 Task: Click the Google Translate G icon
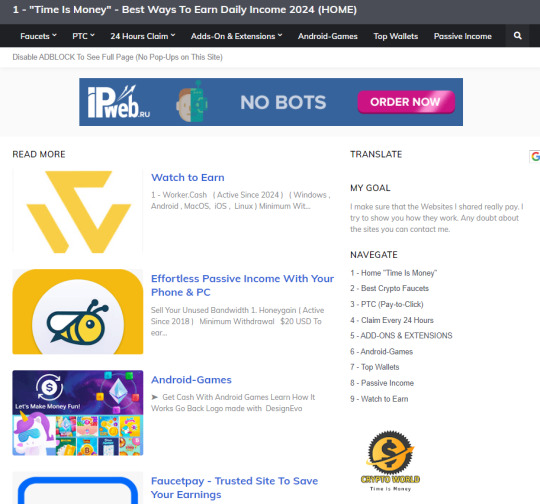coord(535,156)
